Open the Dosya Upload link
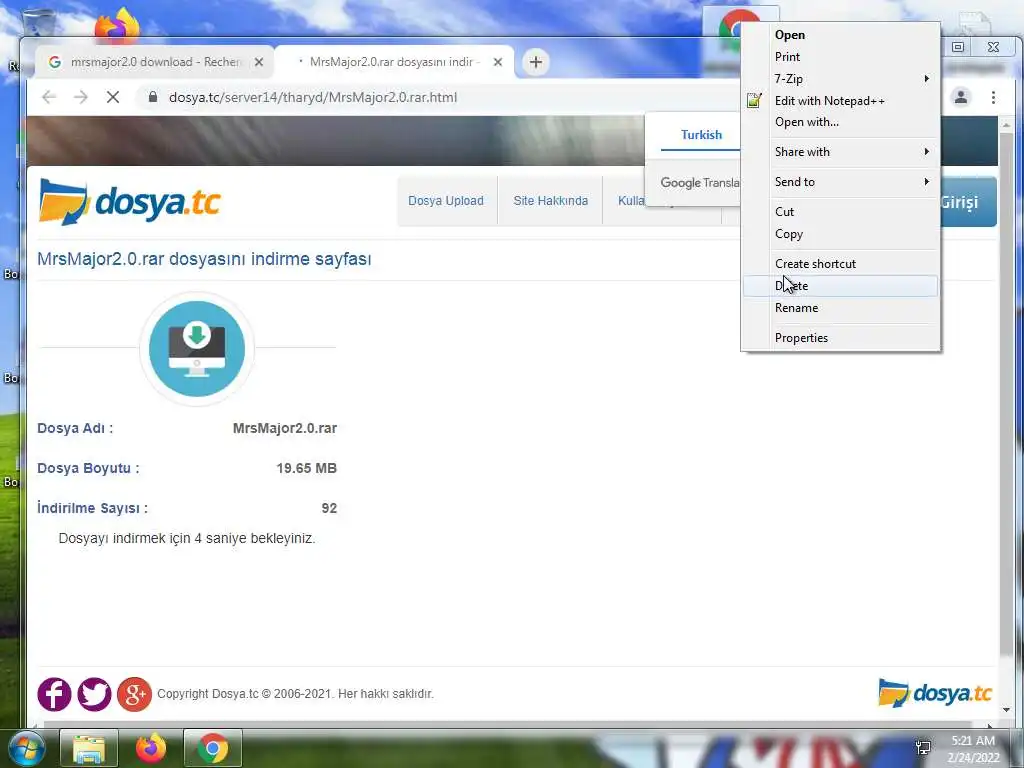Image resolution: width=1024 pixels, height=768 pixels. tap(446, 200)
